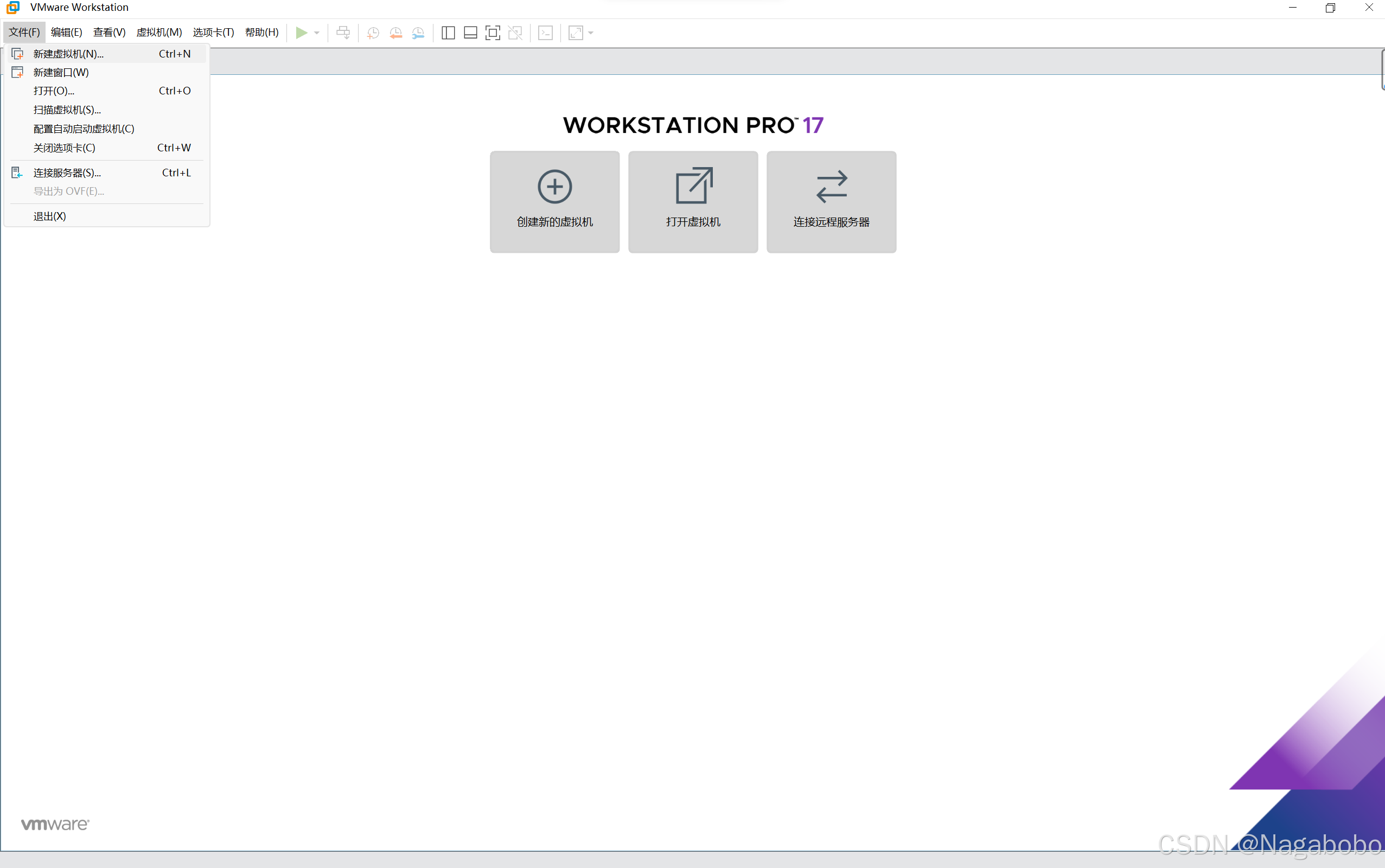Image resolution: width=1385 pixels, height=868 pixels.
Task: Click the console view terminal icon
Action: pyautogui.click(x=545, y=33)
